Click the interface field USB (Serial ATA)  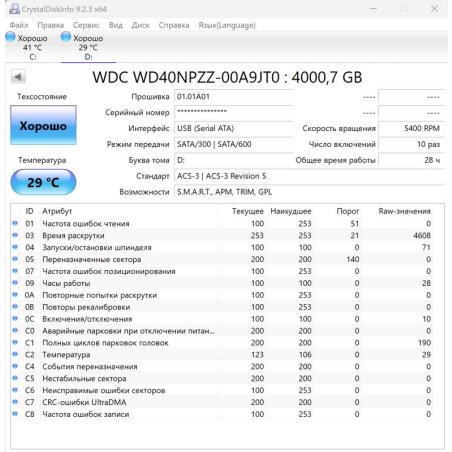pyautogui.click(x=234, y=128)
